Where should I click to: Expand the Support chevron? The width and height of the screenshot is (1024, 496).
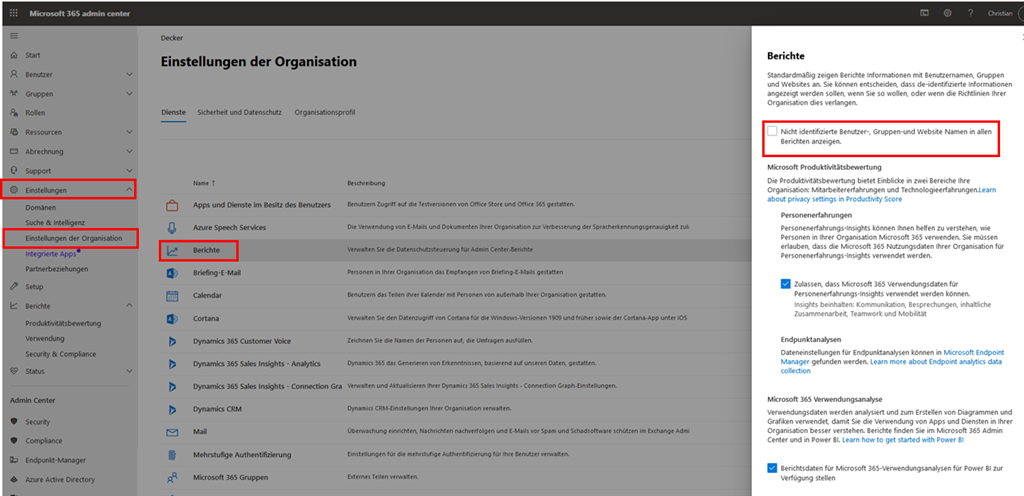[129, 170]
